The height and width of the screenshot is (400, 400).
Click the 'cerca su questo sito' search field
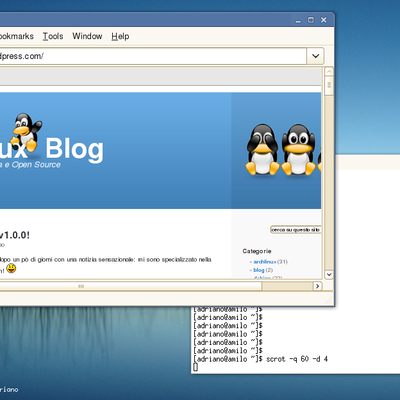295,230
